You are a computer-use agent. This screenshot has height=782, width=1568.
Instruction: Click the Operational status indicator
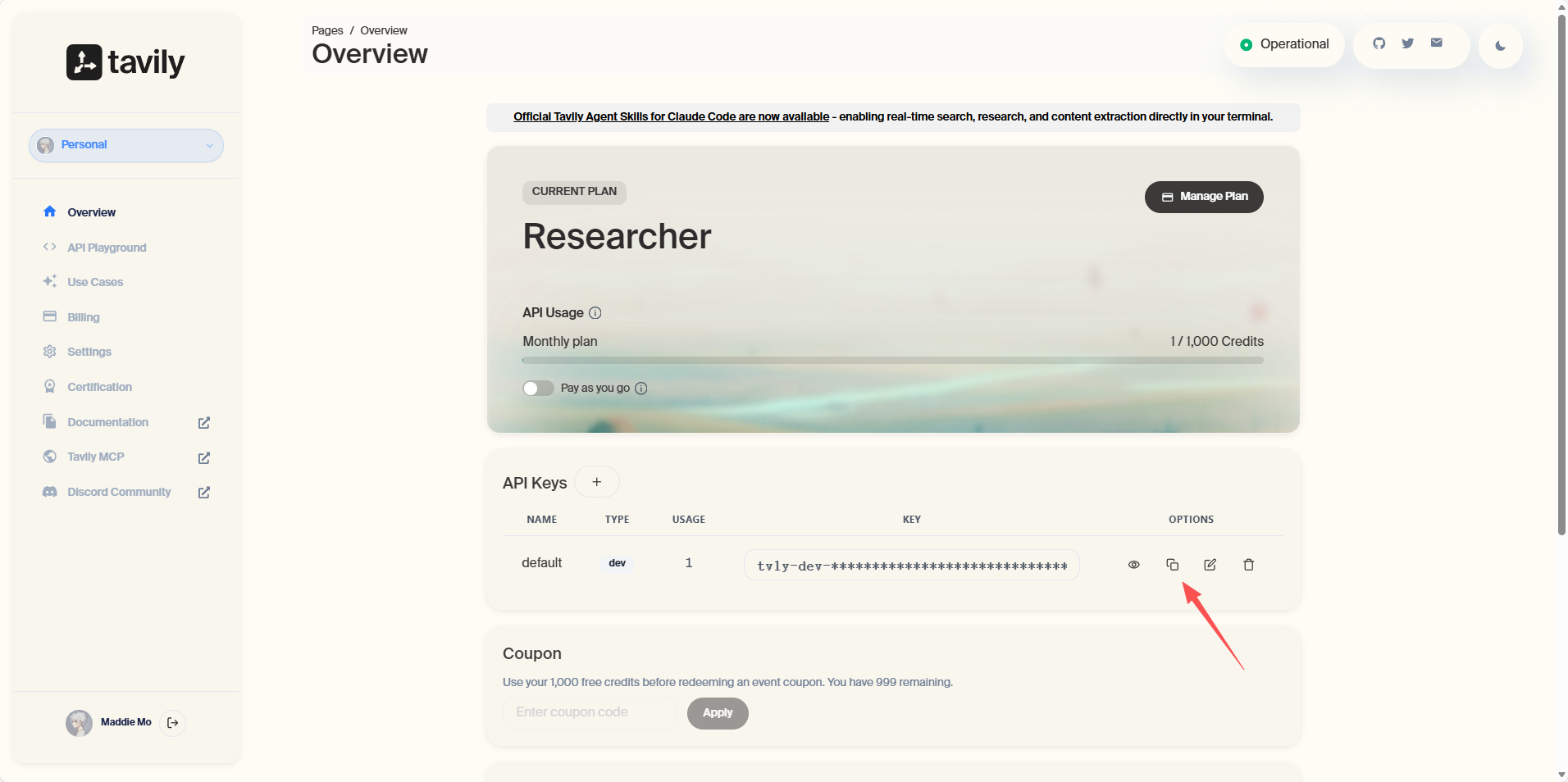click(x=1284, y=44)
